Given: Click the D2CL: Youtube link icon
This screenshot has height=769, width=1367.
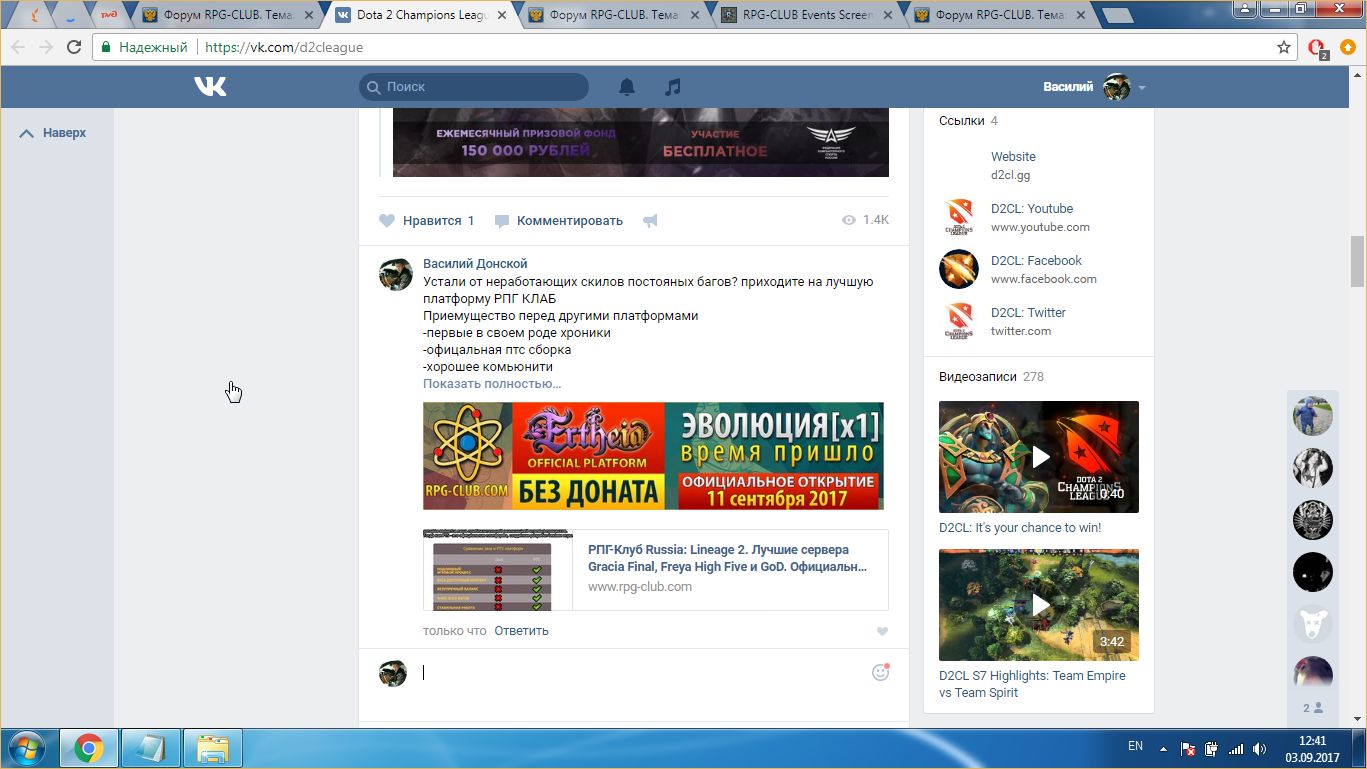Looking at the screenshot, I should 959,217.
